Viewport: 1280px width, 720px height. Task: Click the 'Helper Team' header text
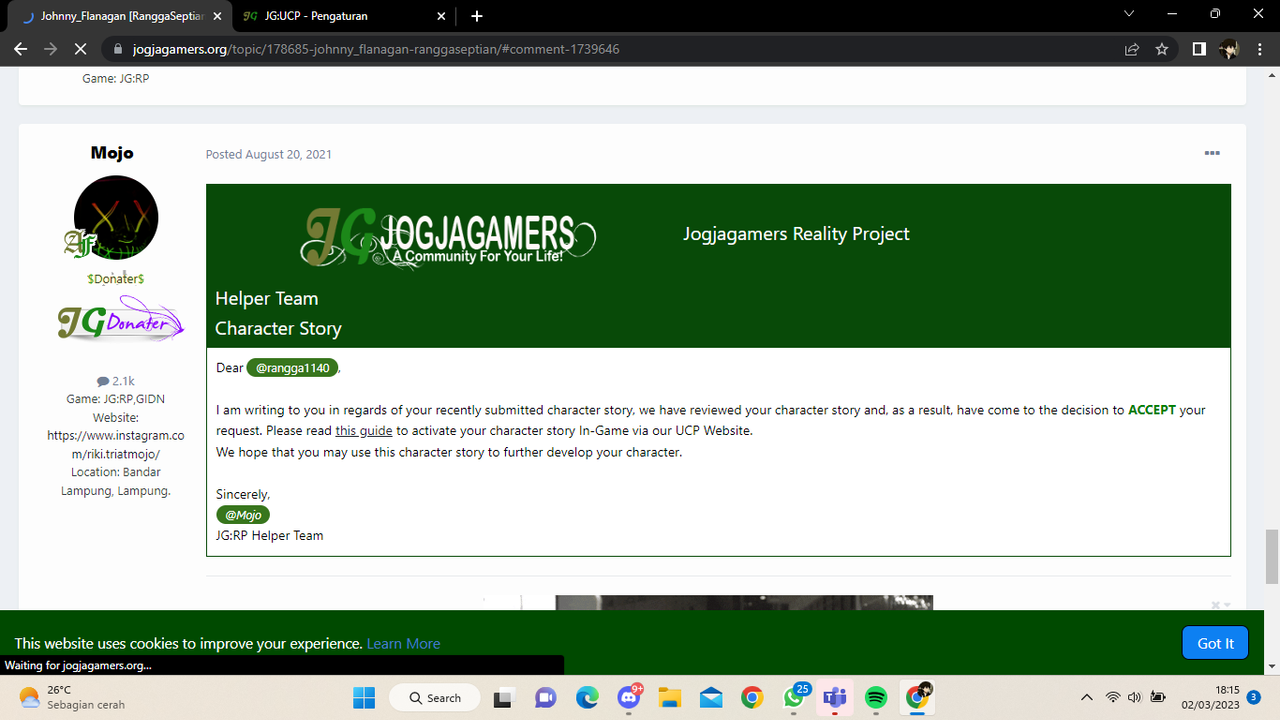pyautogui.click(x=266, y=298)
